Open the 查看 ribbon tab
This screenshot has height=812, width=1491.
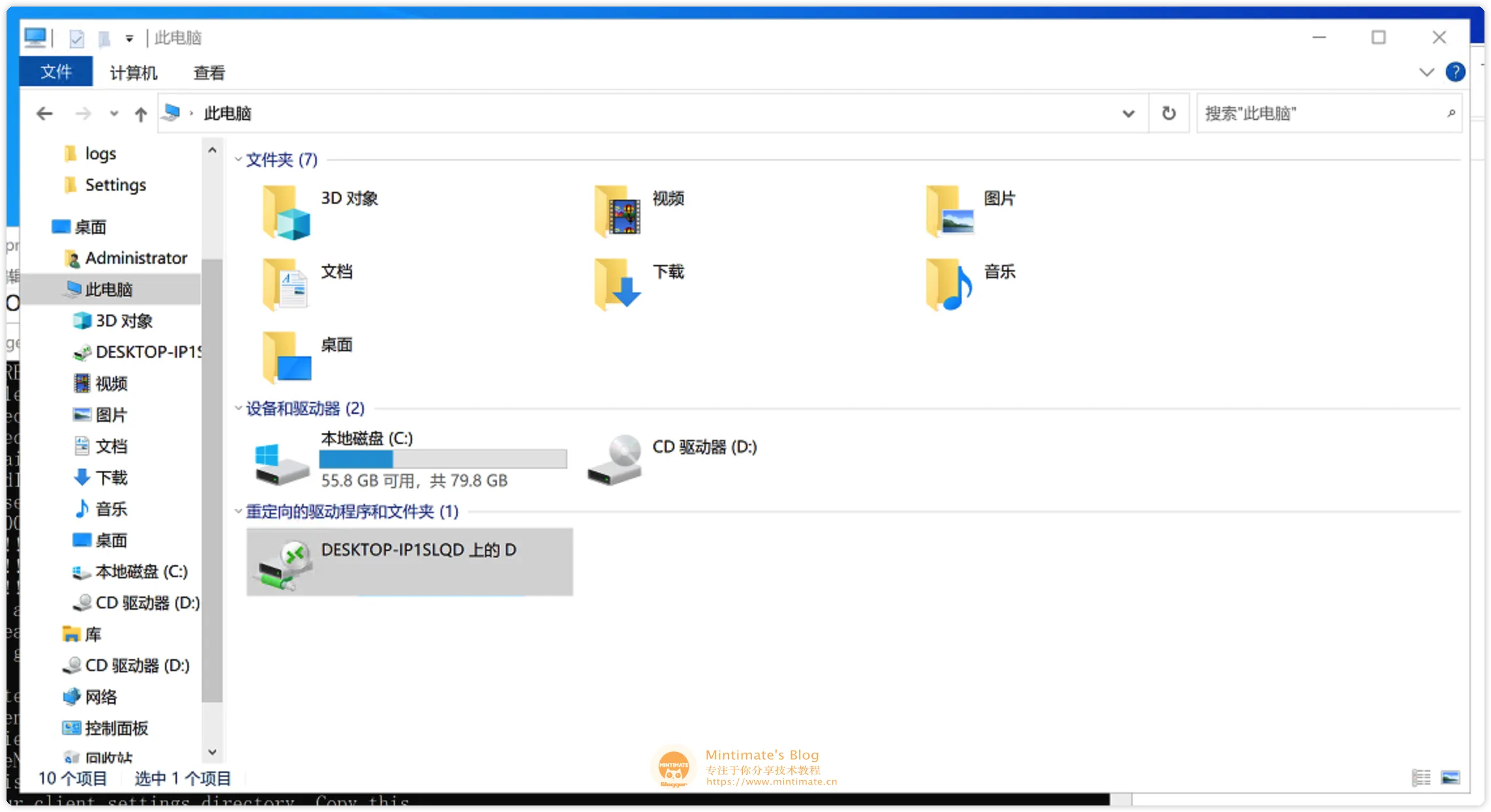209,72
